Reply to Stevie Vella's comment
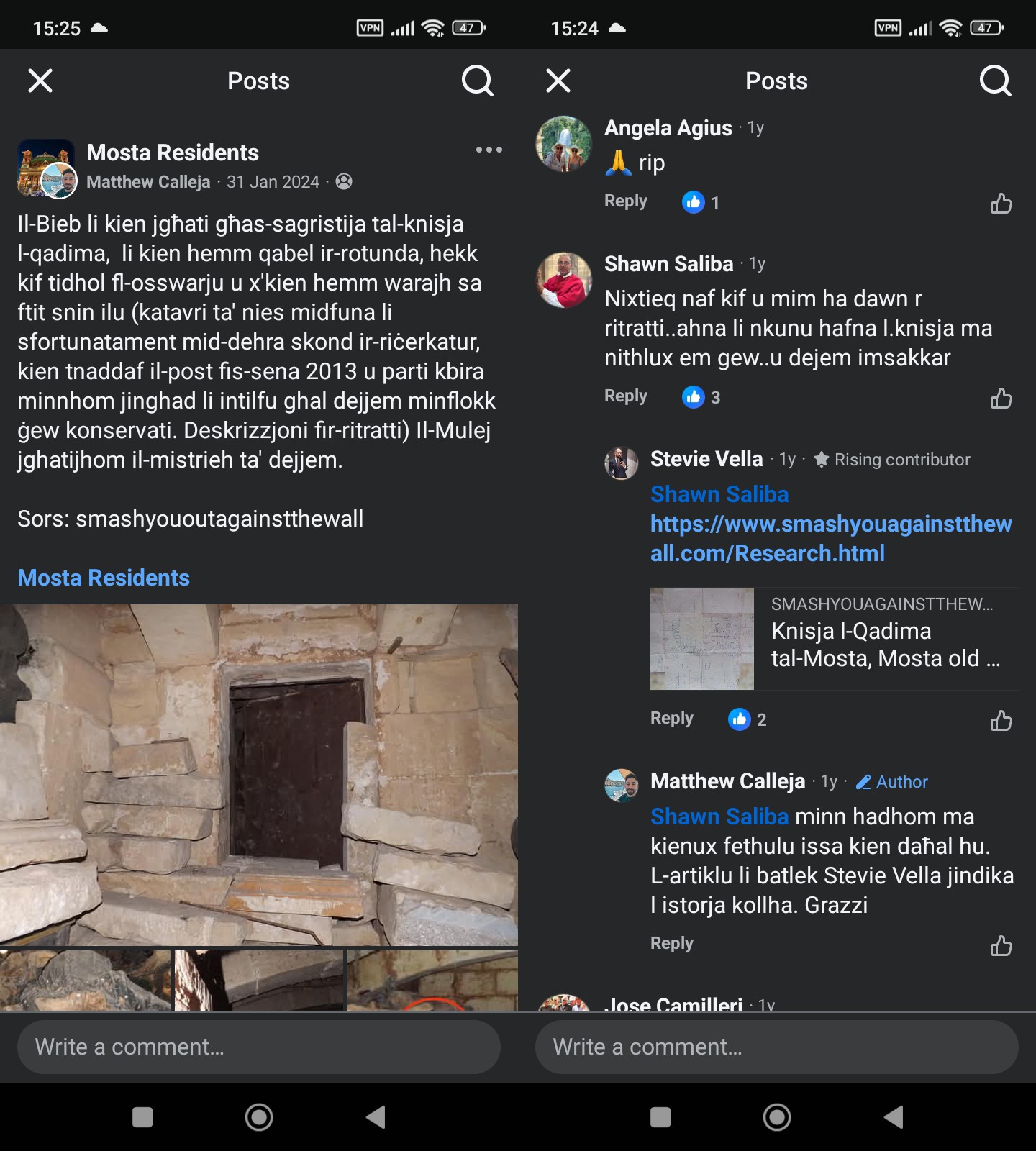This screenshot has width=1036, height=1151. pos(672,719)
